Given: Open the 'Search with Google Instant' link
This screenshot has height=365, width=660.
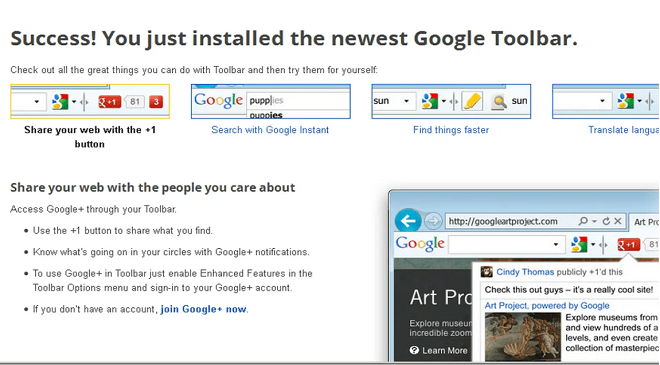Looking at the screenshot, I should pos(270,130).
